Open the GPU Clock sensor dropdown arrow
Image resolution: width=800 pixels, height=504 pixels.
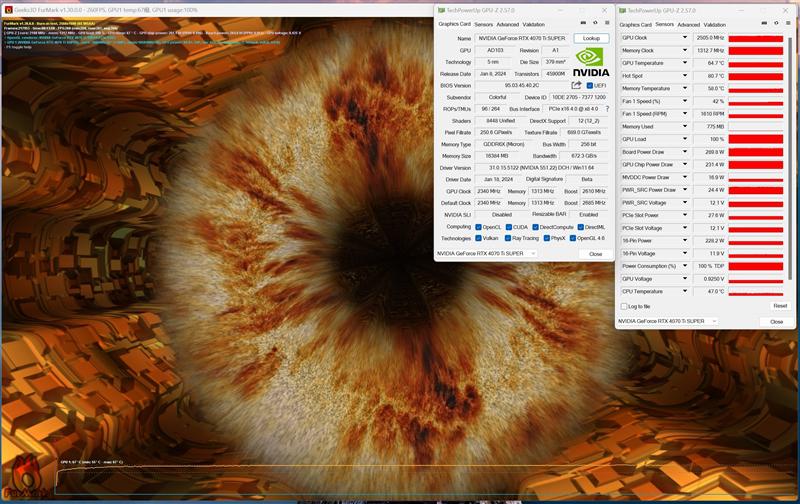[x=685, y=38]
